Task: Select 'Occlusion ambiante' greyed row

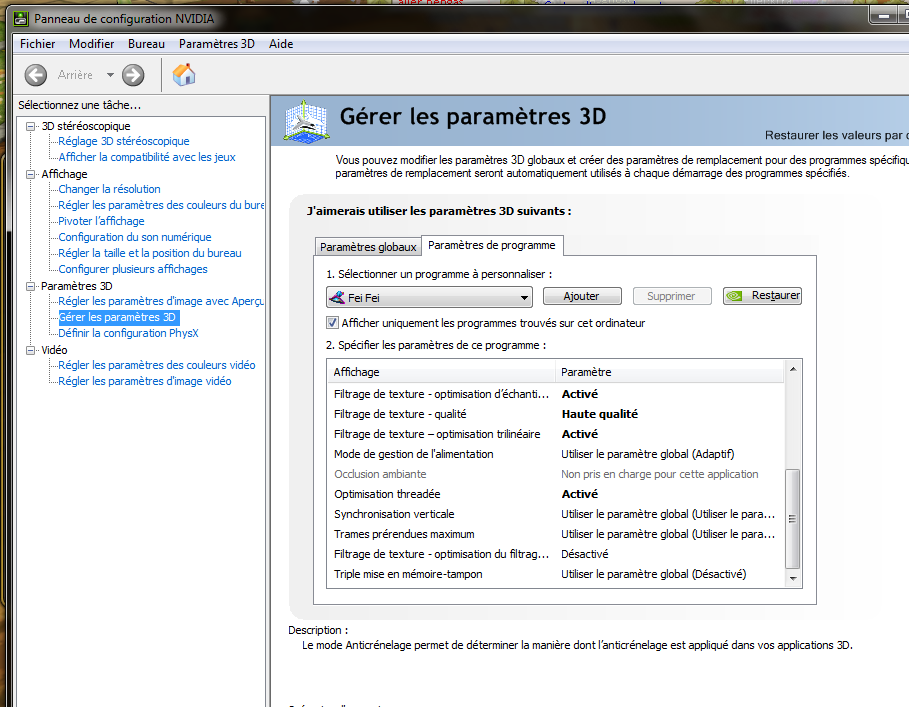Action: click(555, 474)
